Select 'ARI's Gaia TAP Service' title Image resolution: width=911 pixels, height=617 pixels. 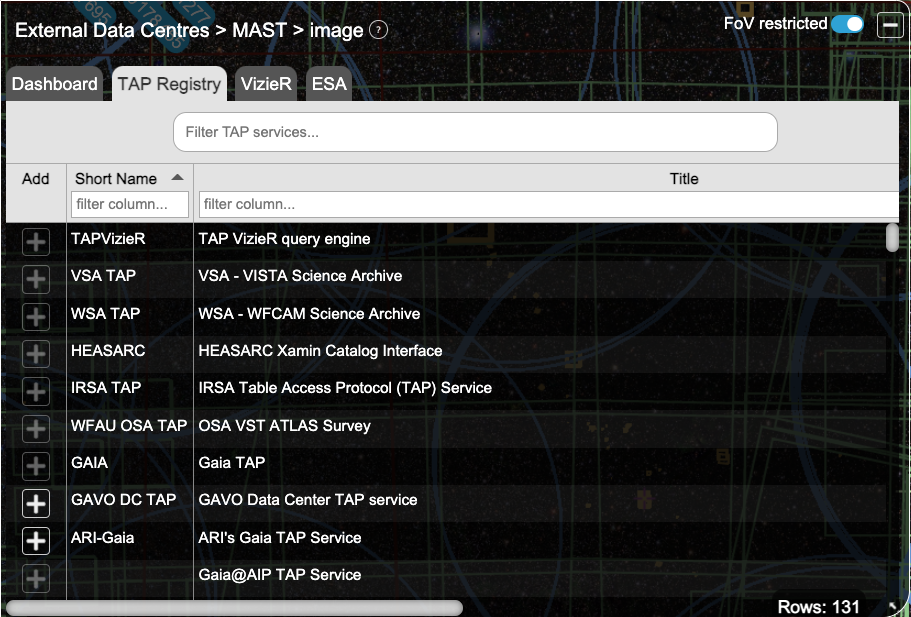tap(279, 537)
